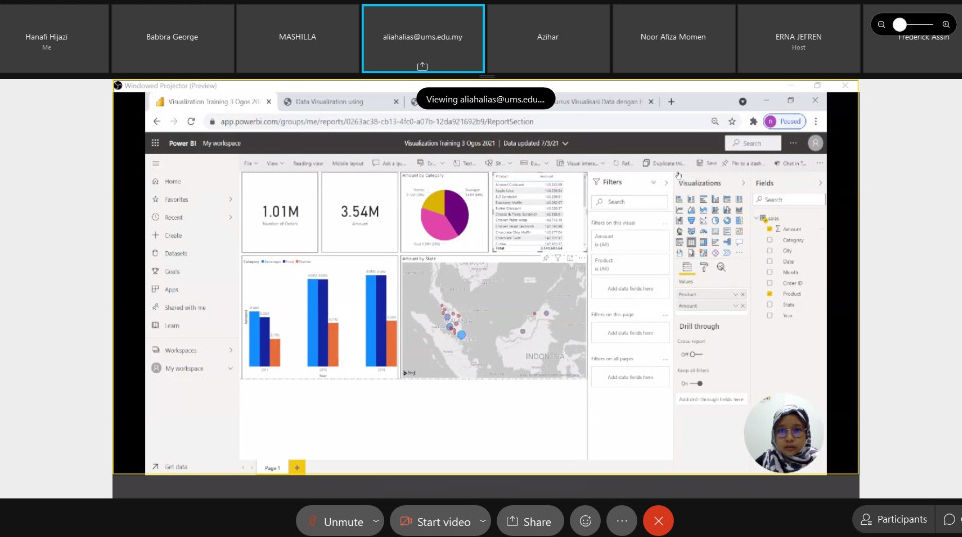Image resolution: width=962 pixels, height=537 pixels.
Task: Click the Unmute microphone button
Action: 334,521
